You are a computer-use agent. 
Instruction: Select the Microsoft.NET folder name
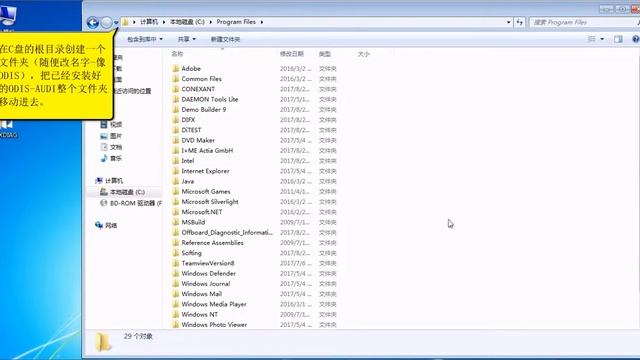tap(202, 212)
